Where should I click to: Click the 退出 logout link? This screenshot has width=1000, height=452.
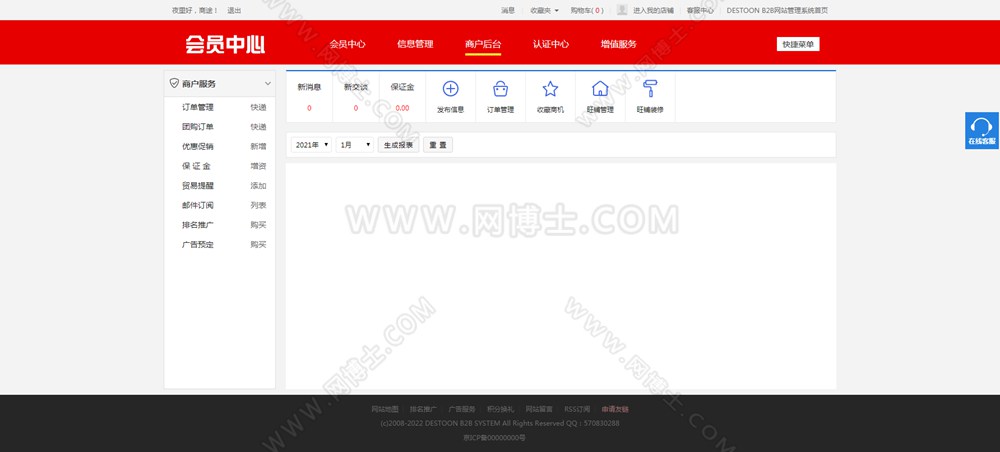tap(234, 10)
